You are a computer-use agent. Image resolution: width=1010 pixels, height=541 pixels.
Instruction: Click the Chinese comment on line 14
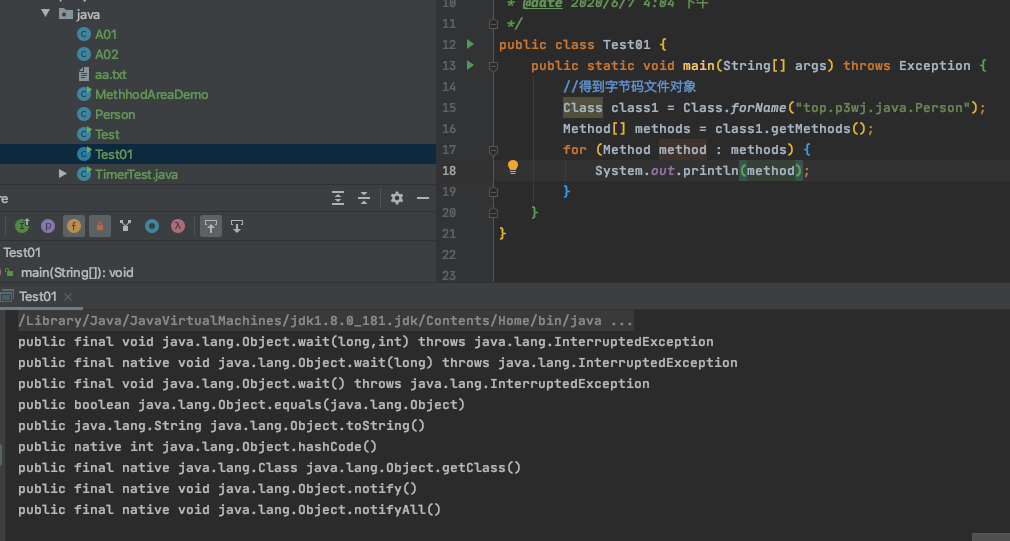(x=629, y=86)
